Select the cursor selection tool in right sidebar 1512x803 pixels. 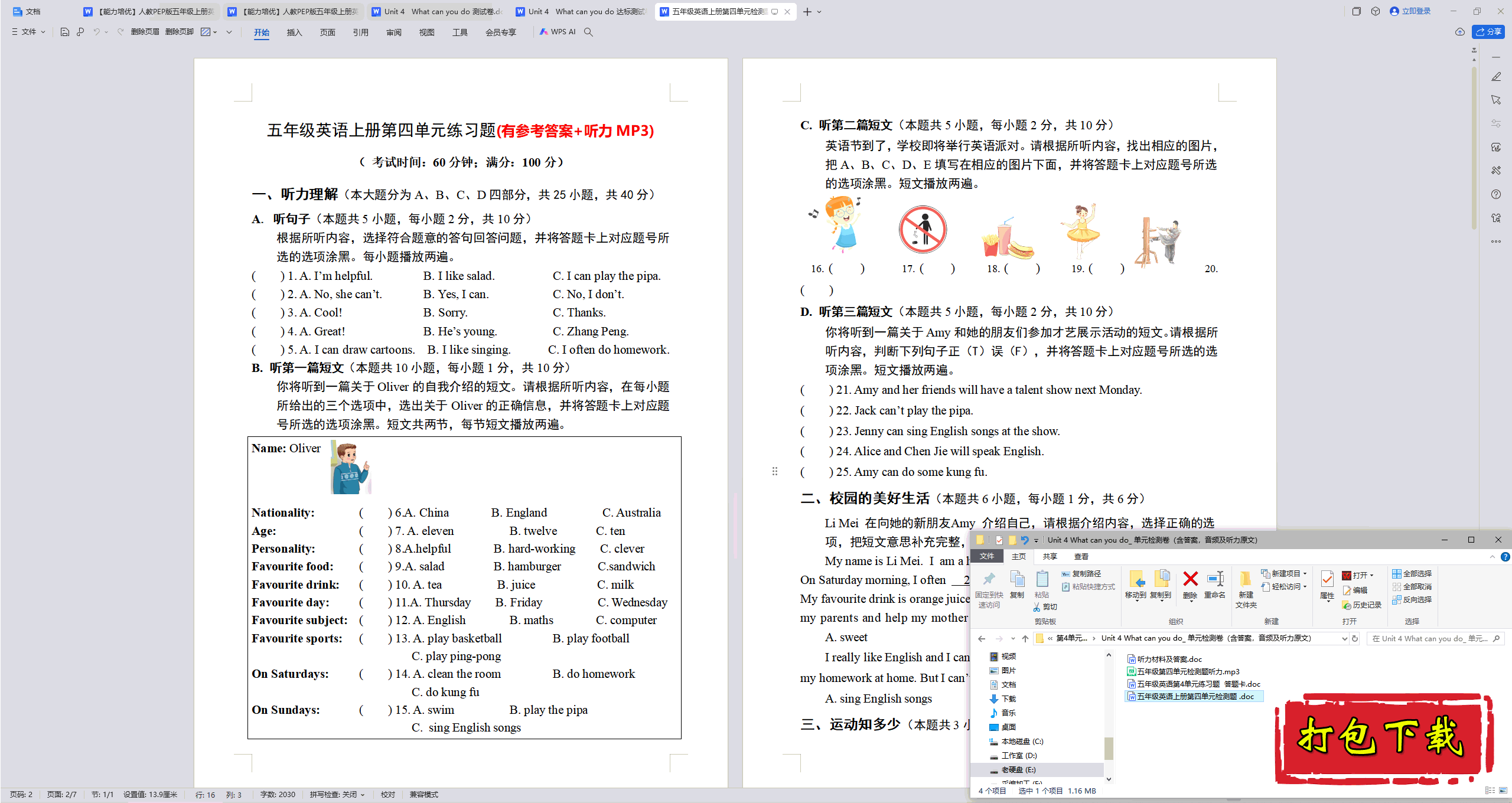click(1496, 100)
